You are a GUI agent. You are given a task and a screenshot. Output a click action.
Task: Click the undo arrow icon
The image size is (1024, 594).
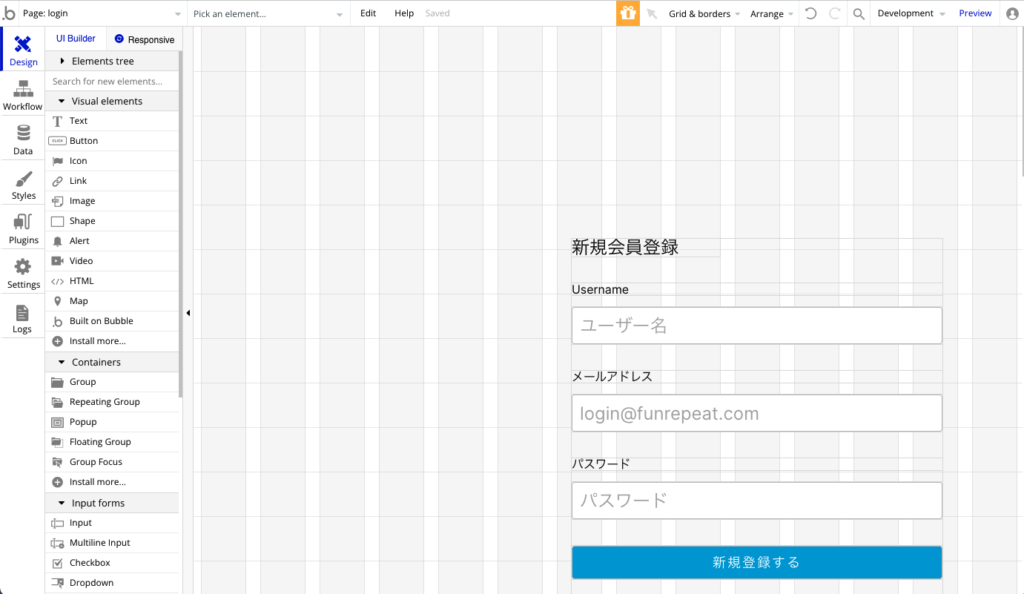click(x=810, y=13)
